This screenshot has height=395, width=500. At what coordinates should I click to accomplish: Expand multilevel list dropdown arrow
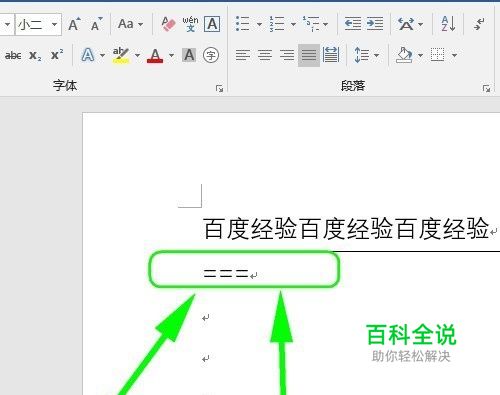325,24
